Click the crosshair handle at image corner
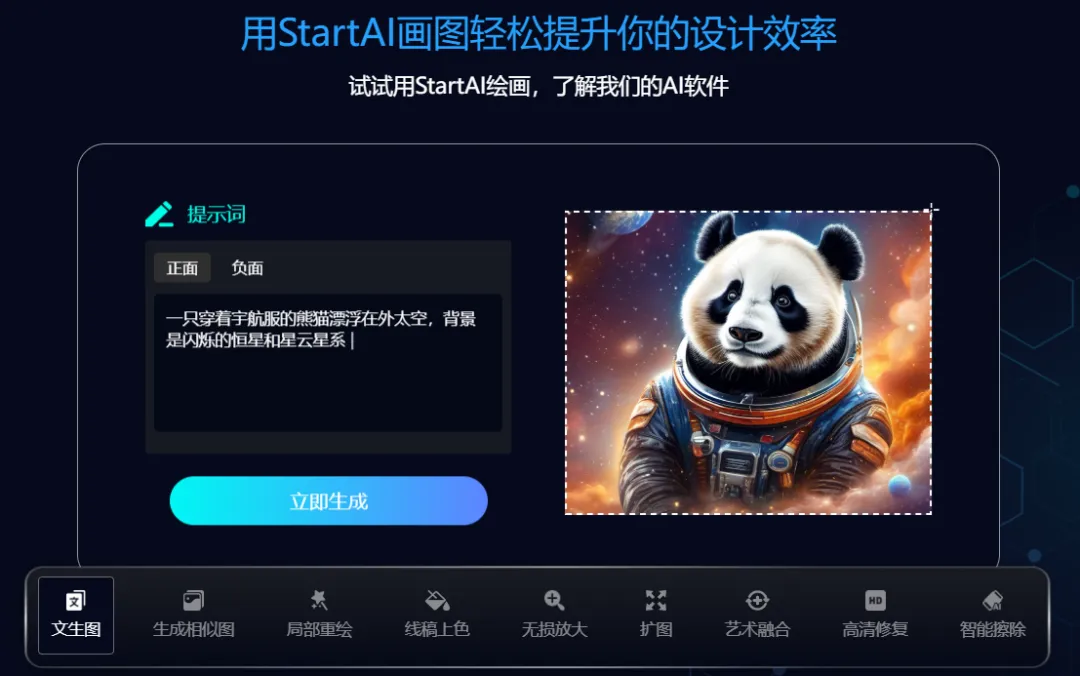This screenshot has width=1080, height=676. point(931,209)
